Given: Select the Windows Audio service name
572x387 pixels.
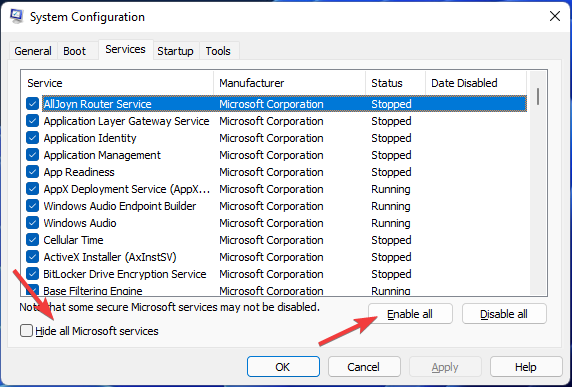Looking at the screenshot, I should pyautogui.click(x=80, y=223).
